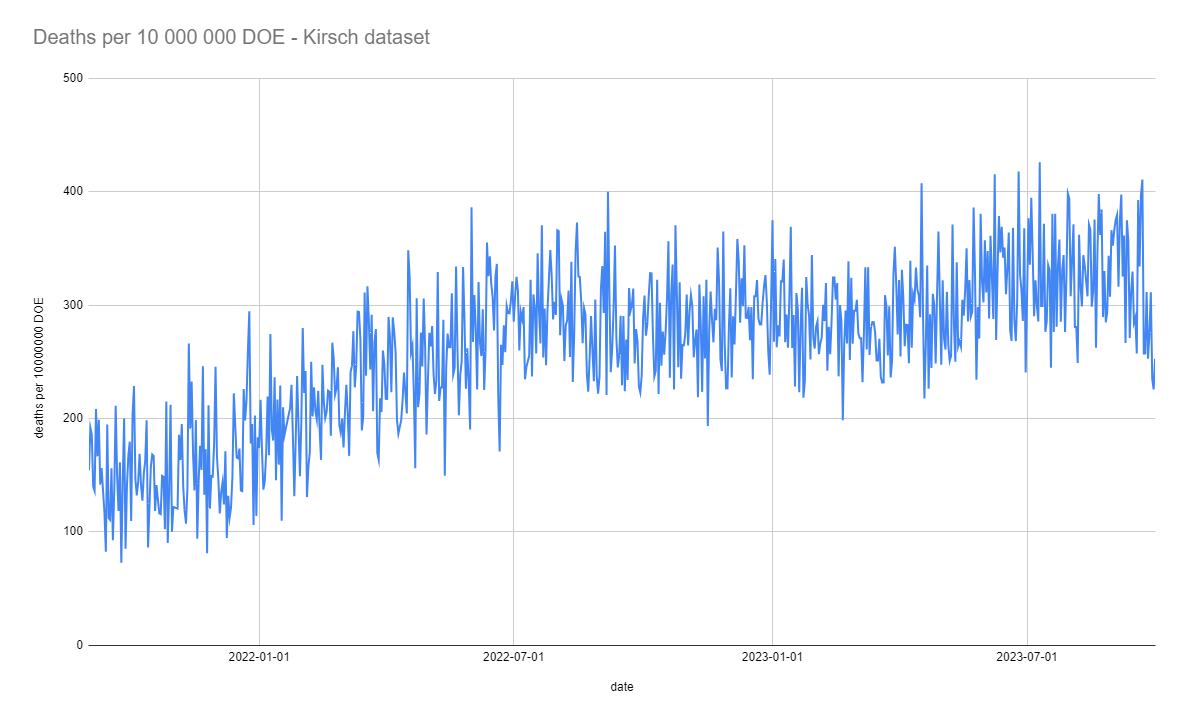Select the tall spike reaching 400 after 2022-07-01
This screenshot has width=1185, height=725.
point(607,192)
